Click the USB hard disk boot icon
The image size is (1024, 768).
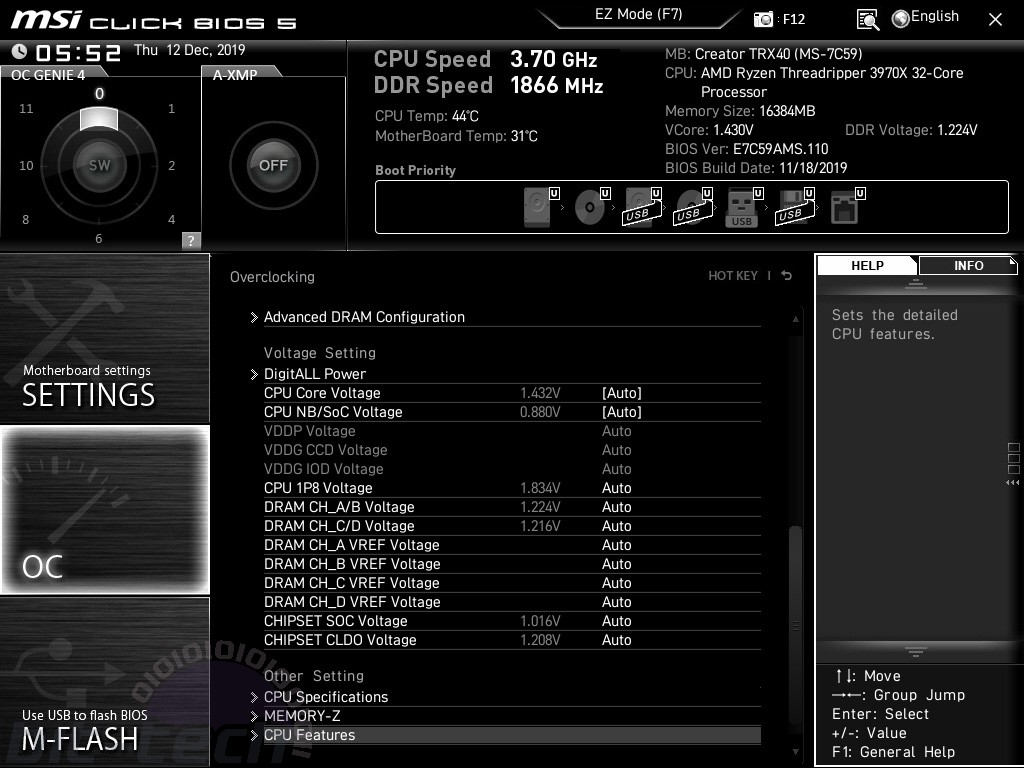pyautogui.click(x=642, y=206)
